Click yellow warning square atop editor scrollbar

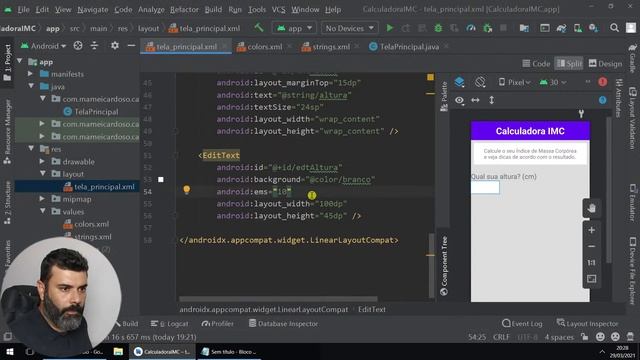point(430,77)
